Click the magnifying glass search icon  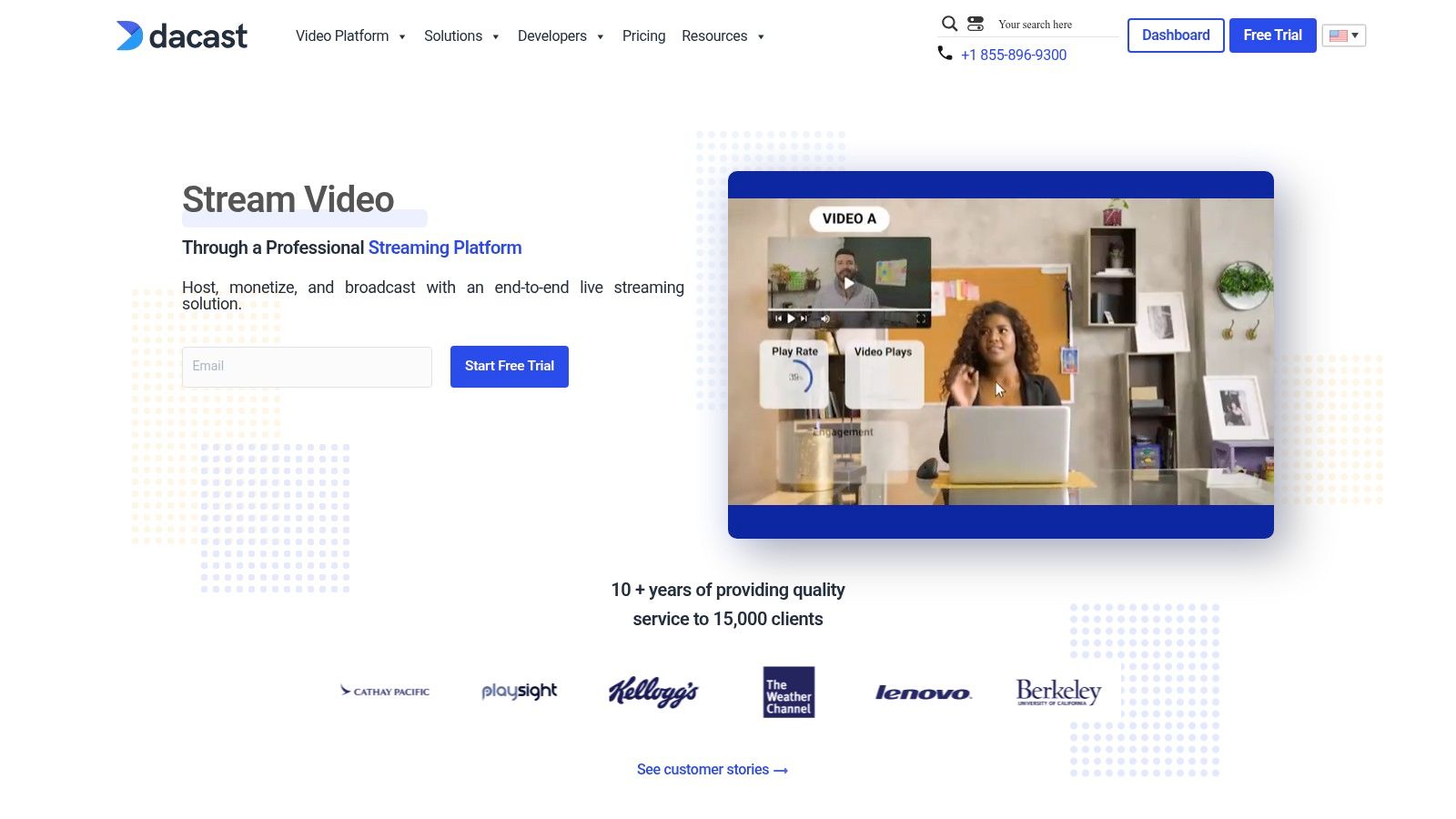[949, 24]
